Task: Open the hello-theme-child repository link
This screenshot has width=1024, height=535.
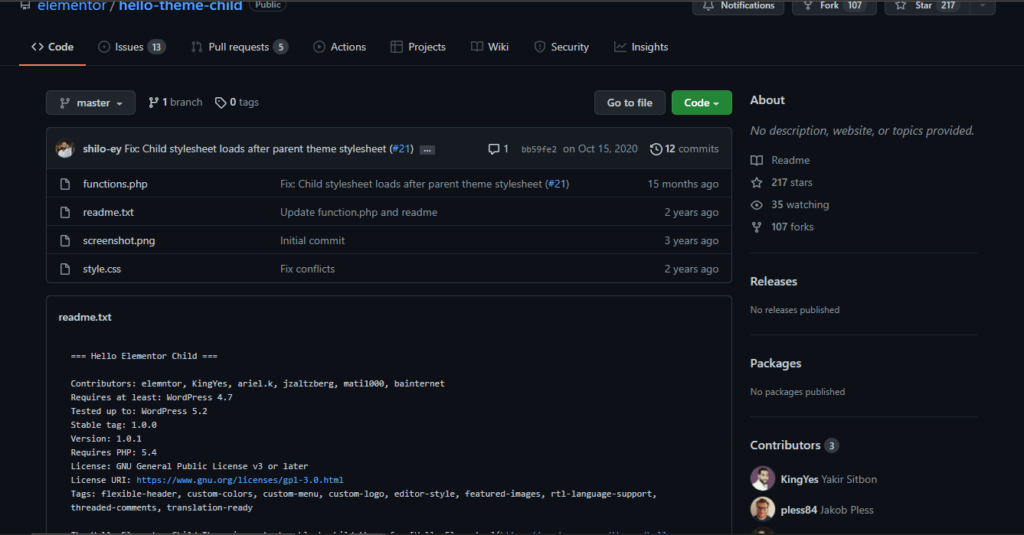Action: point(180,6)
